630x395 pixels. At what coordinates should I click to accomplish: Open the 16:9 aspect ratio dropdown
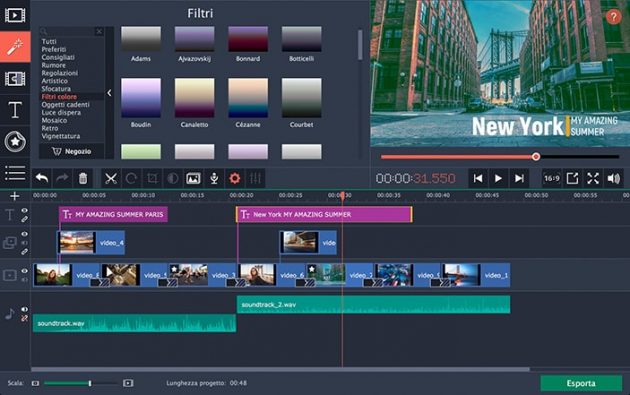552,178
